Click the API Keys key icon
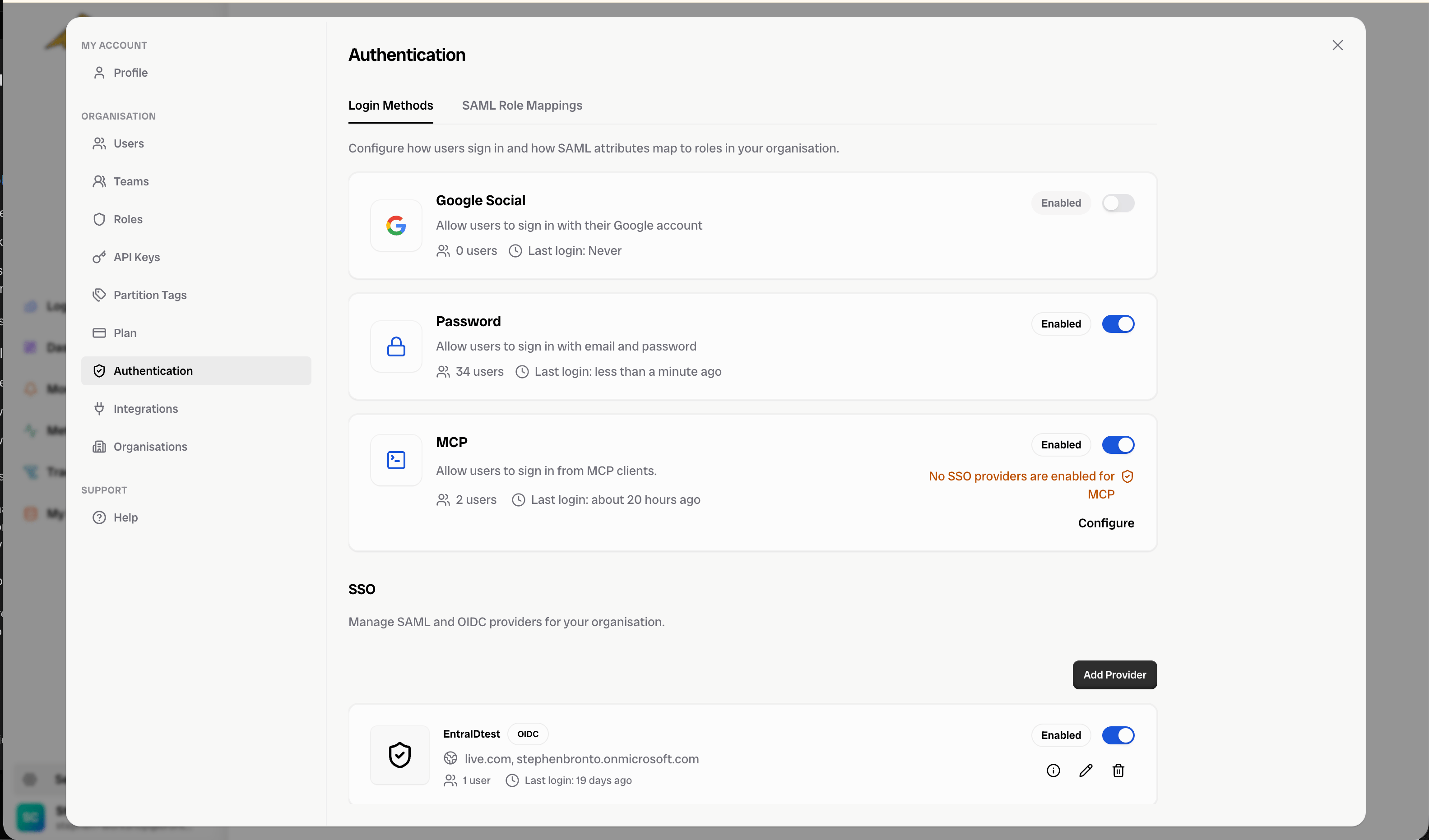1429x840 pixels. coord(99,257)
